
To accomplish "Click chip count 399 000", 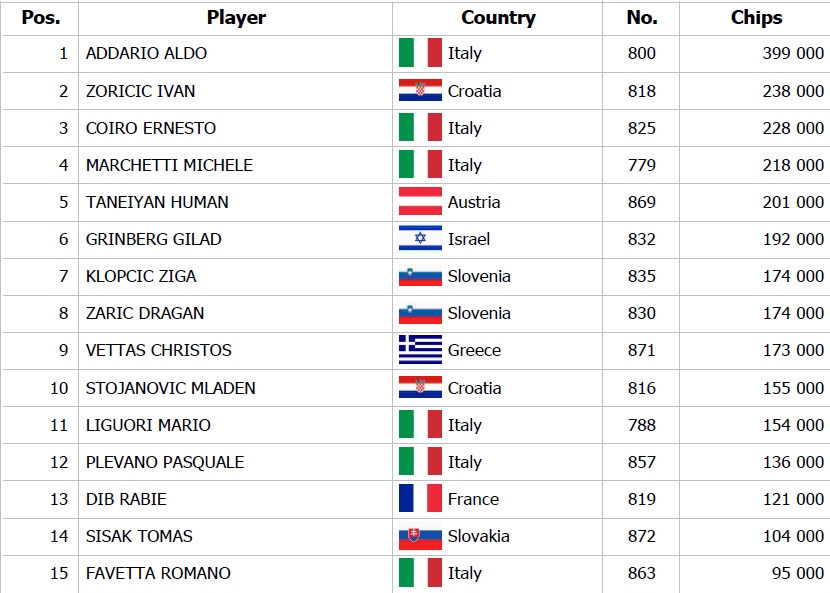I will 793,53.
